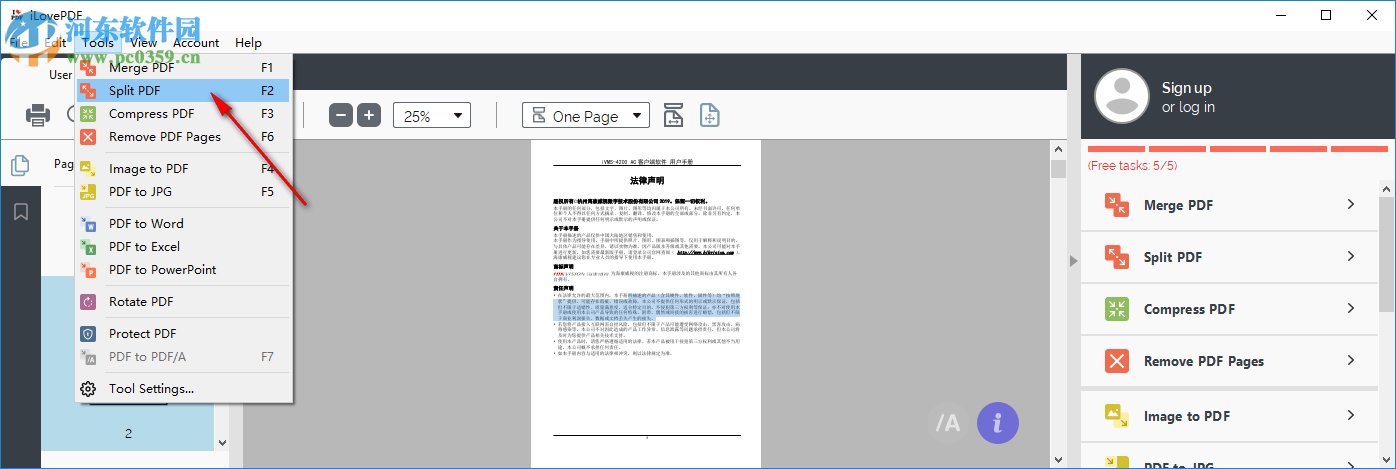Open the Help menu

click(248, 43)
